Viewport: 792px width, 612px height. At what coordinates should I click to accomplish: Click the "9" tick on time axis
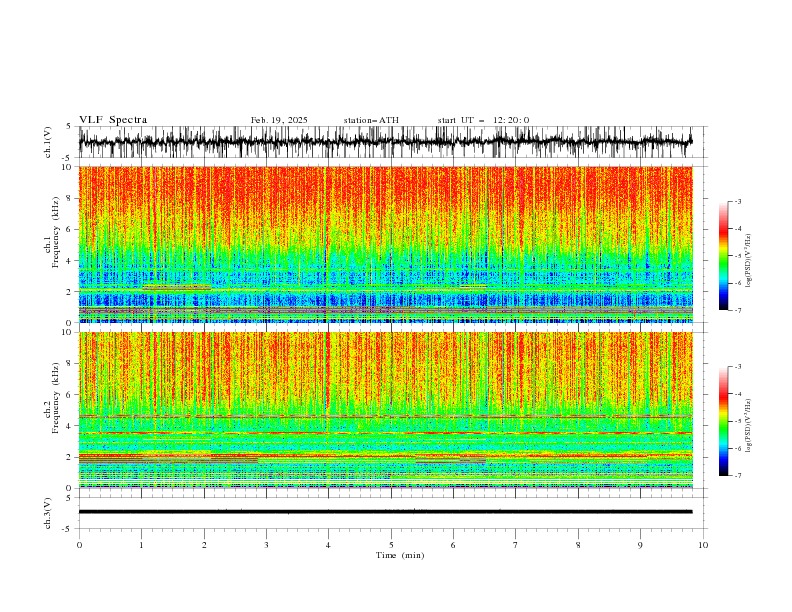pyautogui.click(x=640, y=545)
